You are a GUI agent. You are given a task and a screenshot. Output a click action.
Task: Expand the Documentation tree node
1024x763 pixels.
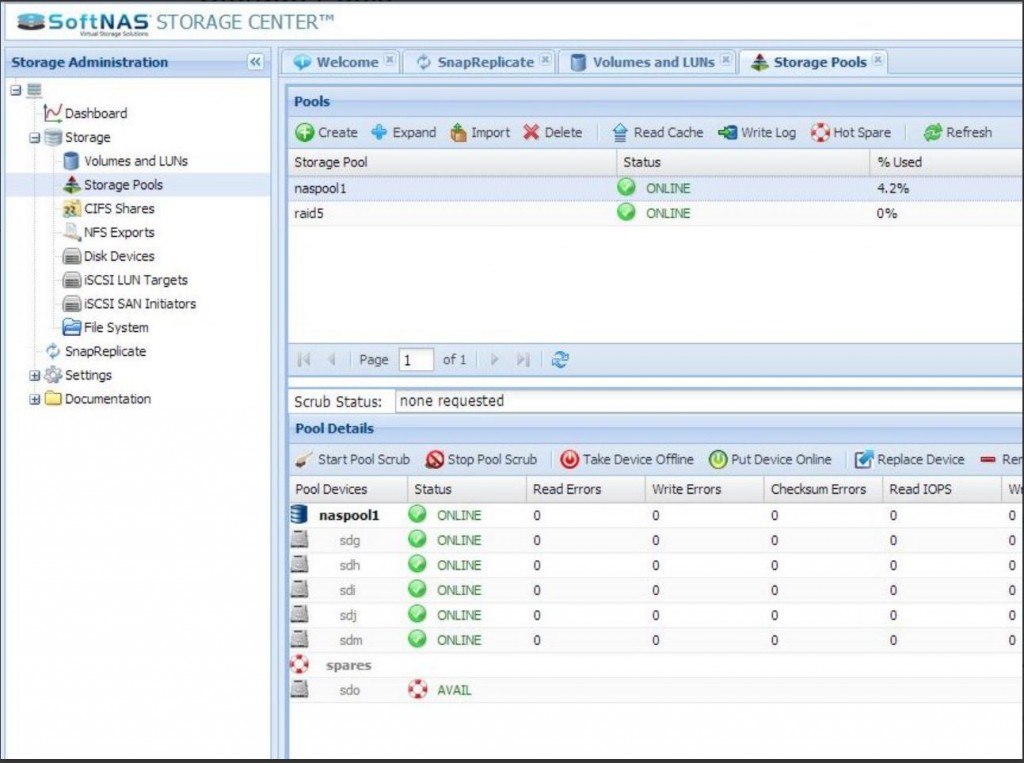(x=35, y=399)
